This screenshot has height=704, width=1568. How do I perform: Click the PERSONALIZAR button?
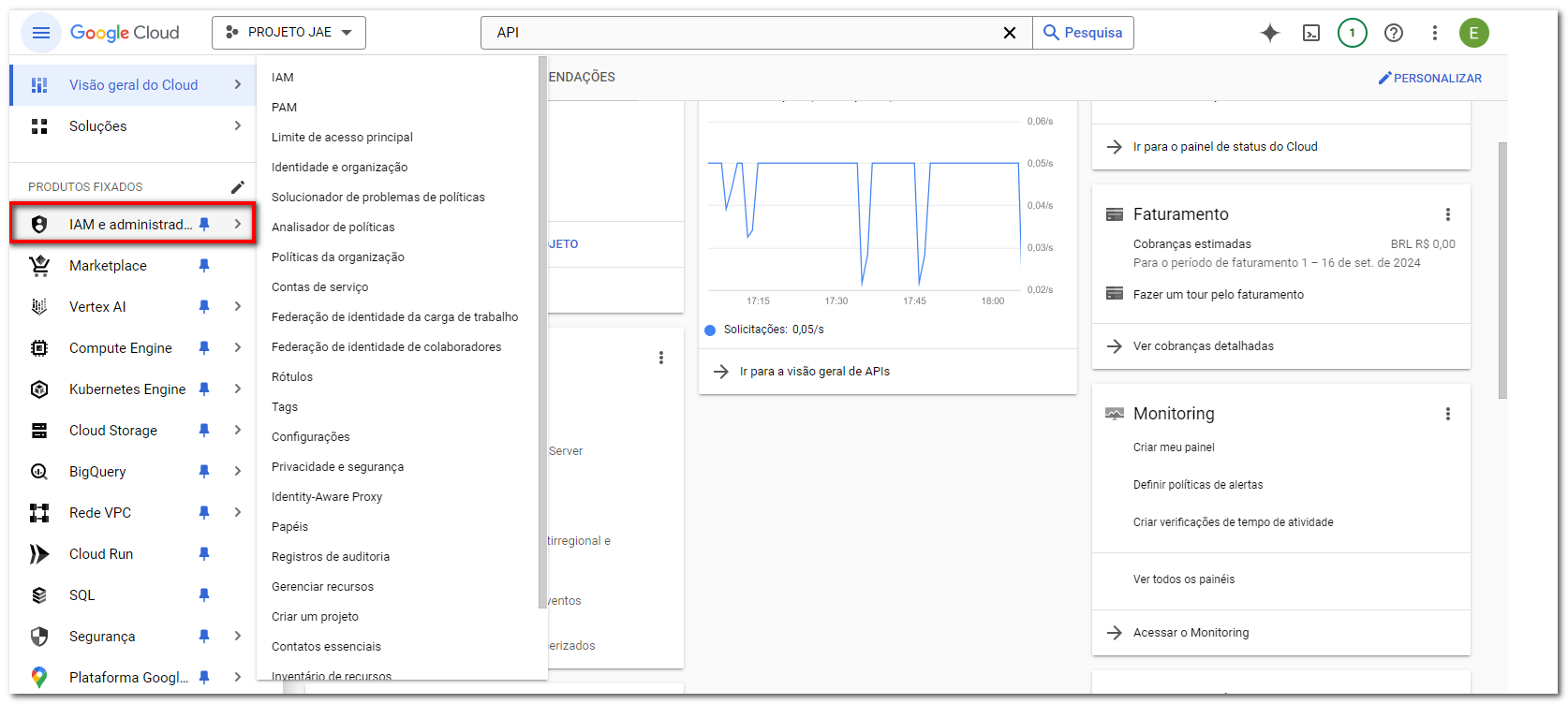[1429, 79]
